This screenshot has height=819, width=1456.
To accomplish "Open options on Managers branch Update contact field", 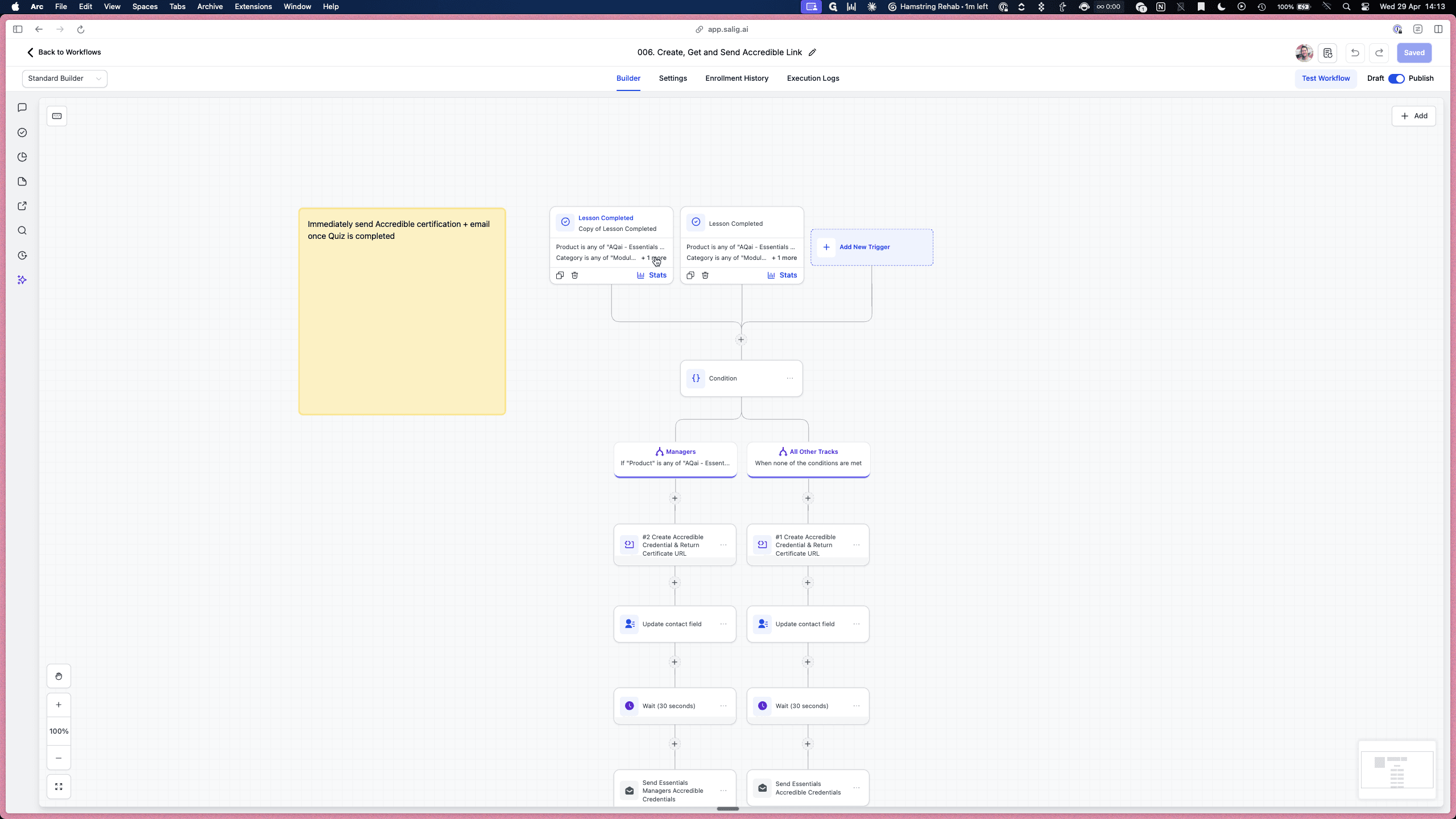I will [723, 624].
